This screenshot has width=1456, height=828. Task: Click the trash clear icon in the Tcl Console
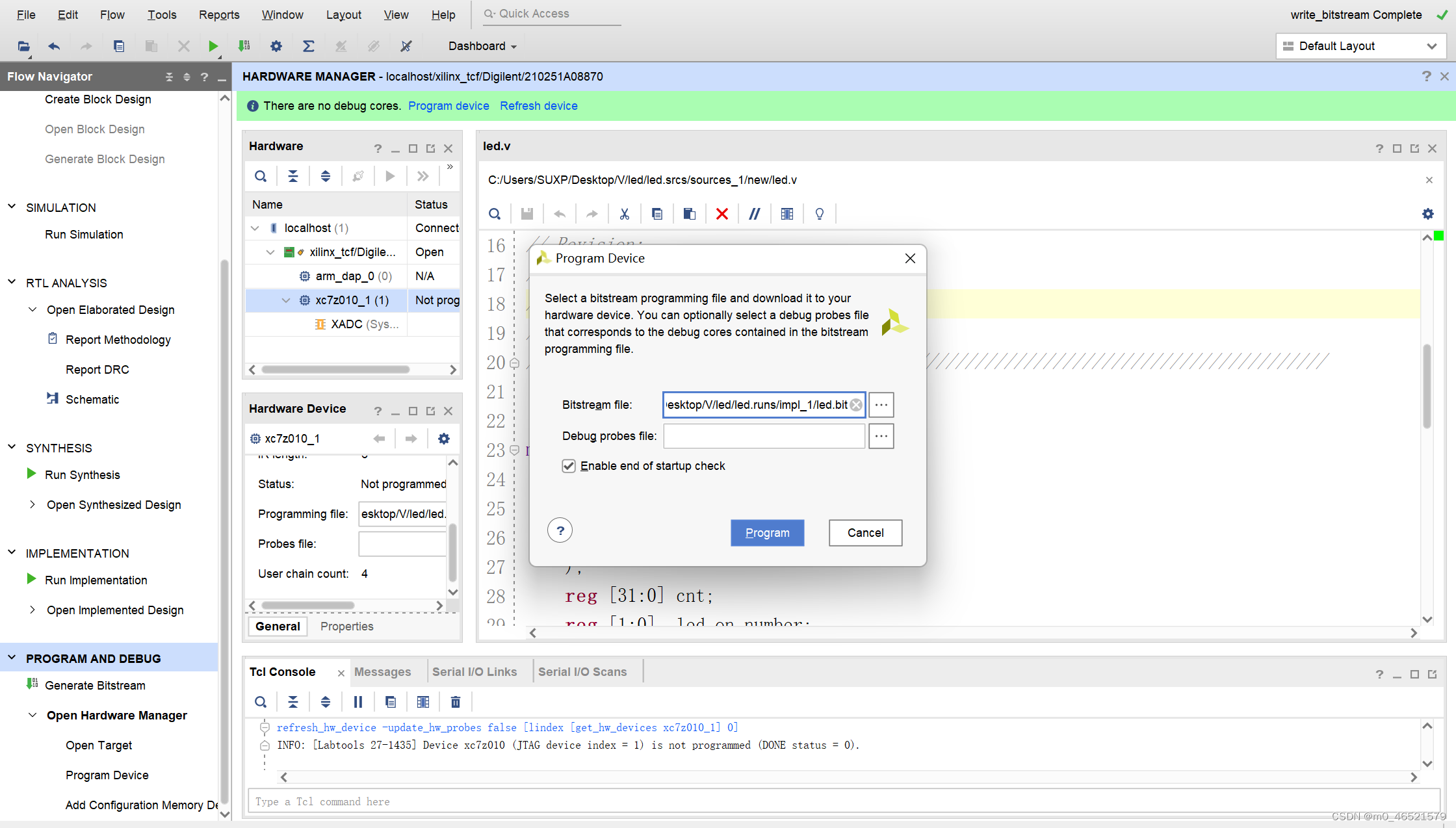coord(455,702)
